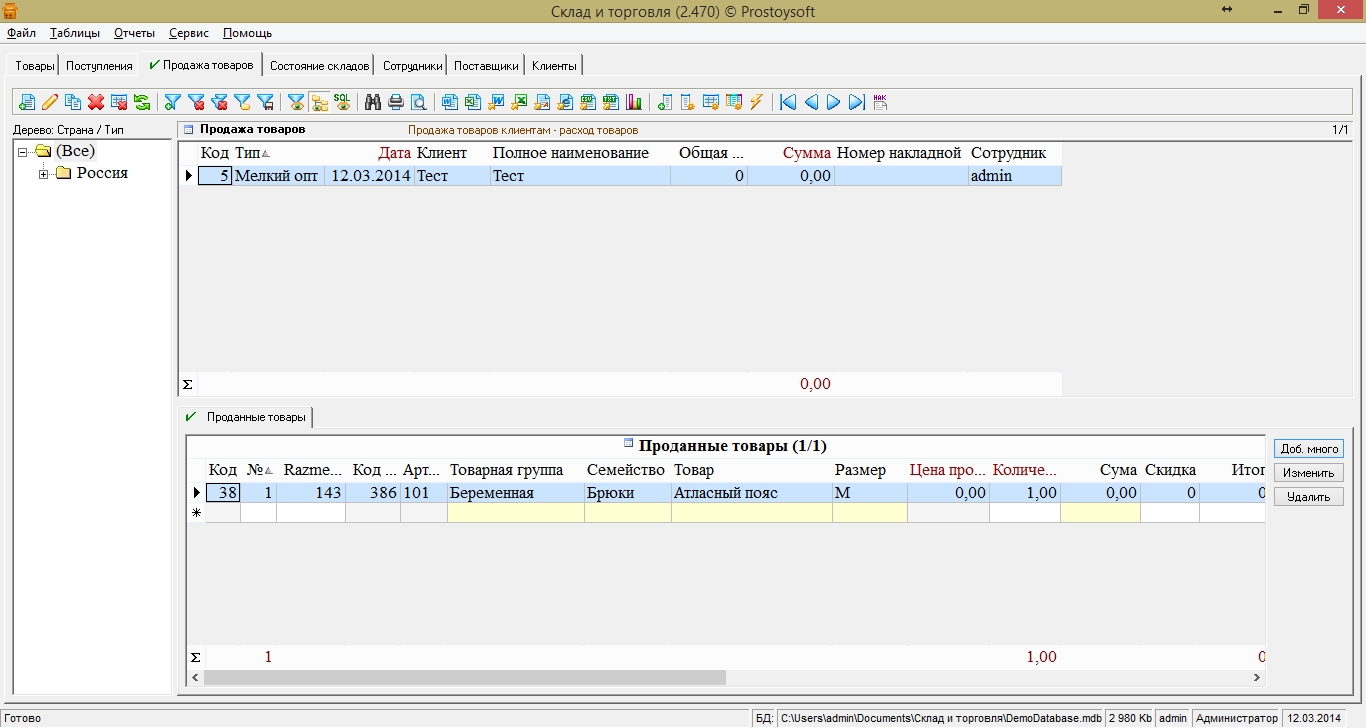1366x728 pixels.
Task: Click the Доб. много button
Action: (x=1309, y=449)
